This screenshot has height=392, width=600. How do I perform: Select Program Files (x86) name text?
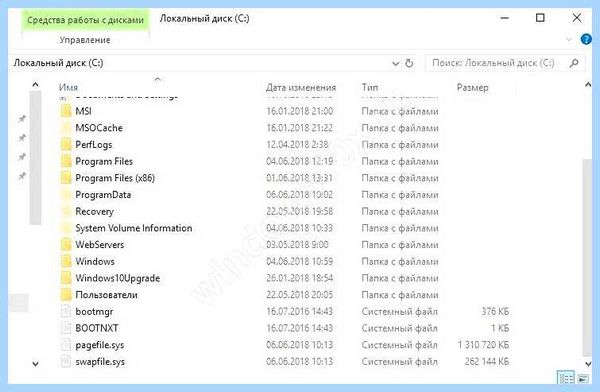pyautogui.click(x=115, y=178)
